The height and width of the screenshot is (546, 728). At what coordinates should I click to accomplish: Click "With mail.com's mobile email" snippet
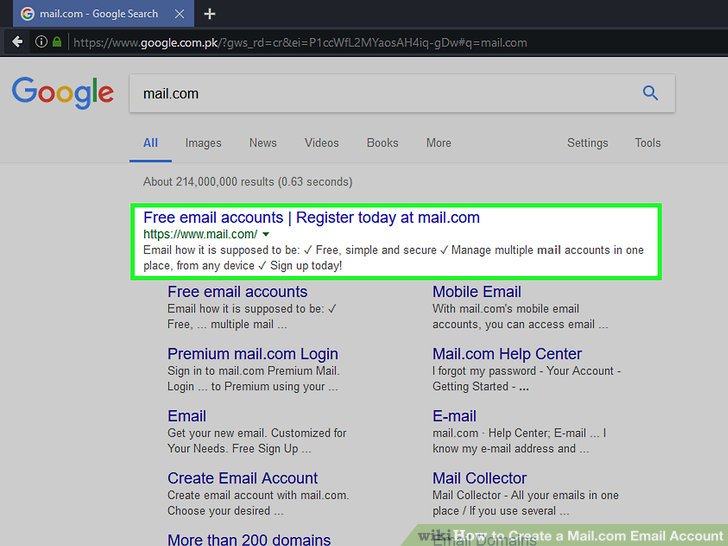[x=506, y=309]
